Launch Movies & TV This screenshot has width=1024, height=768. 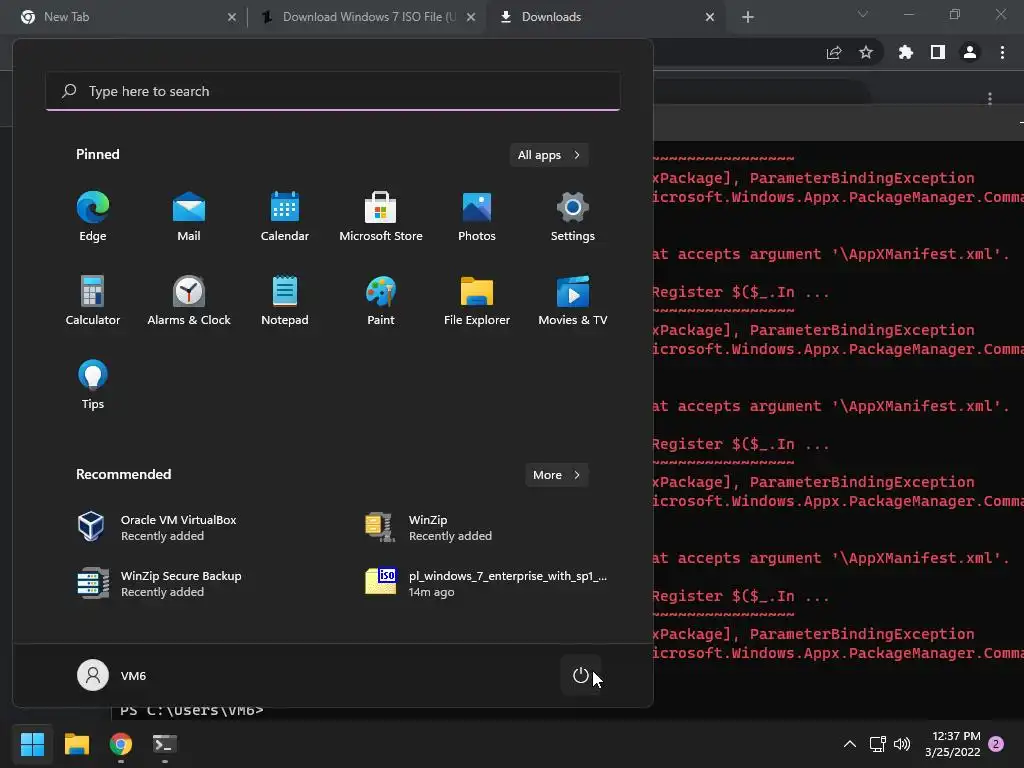pos(573,300)
